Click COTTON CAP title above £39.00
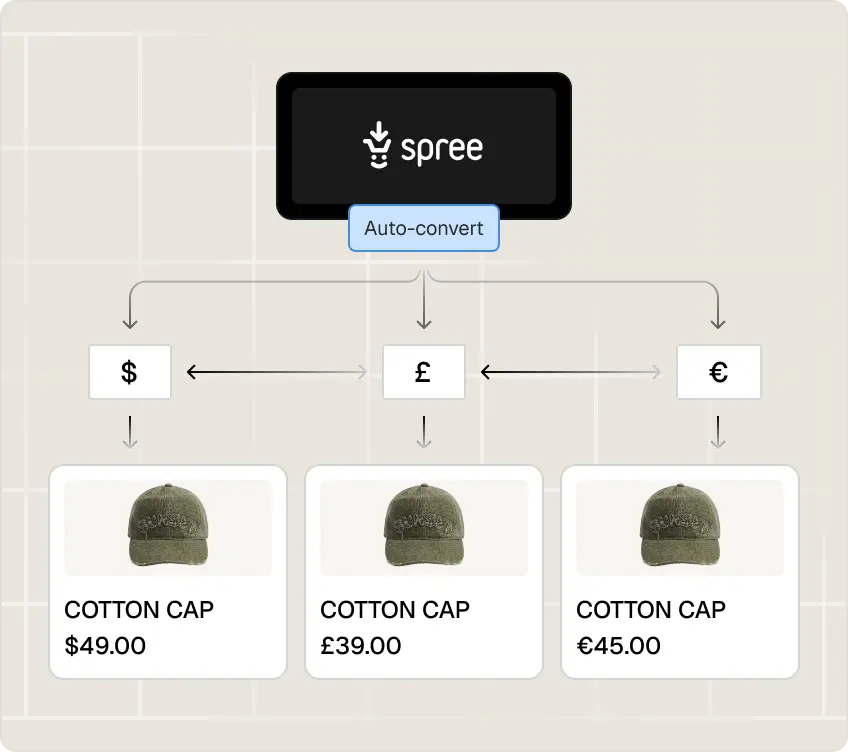 [395, 610]
